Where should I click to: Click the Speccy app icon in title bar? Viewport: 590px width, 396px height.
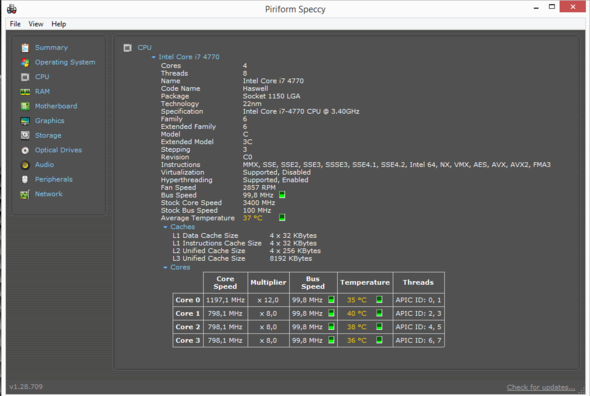point(12,9)
